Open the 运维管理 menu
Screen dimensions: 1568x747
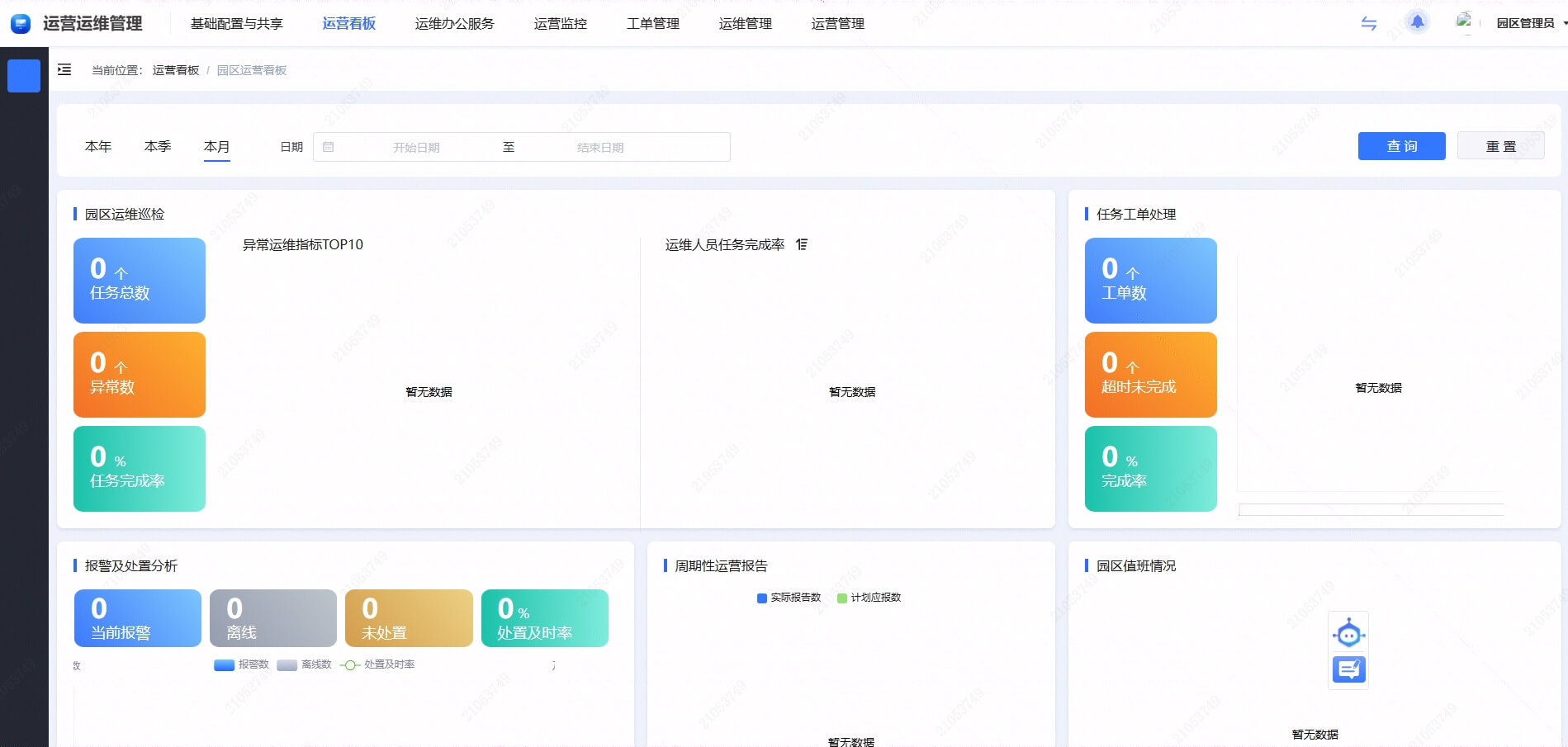746,23
